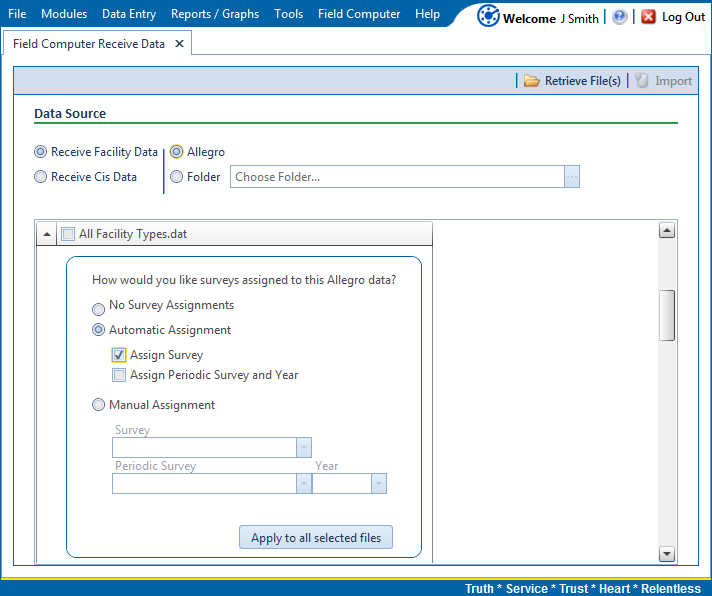Select the Allegro data source option
Viewport: 712px width, 596px height.
[x=176, y=152]
